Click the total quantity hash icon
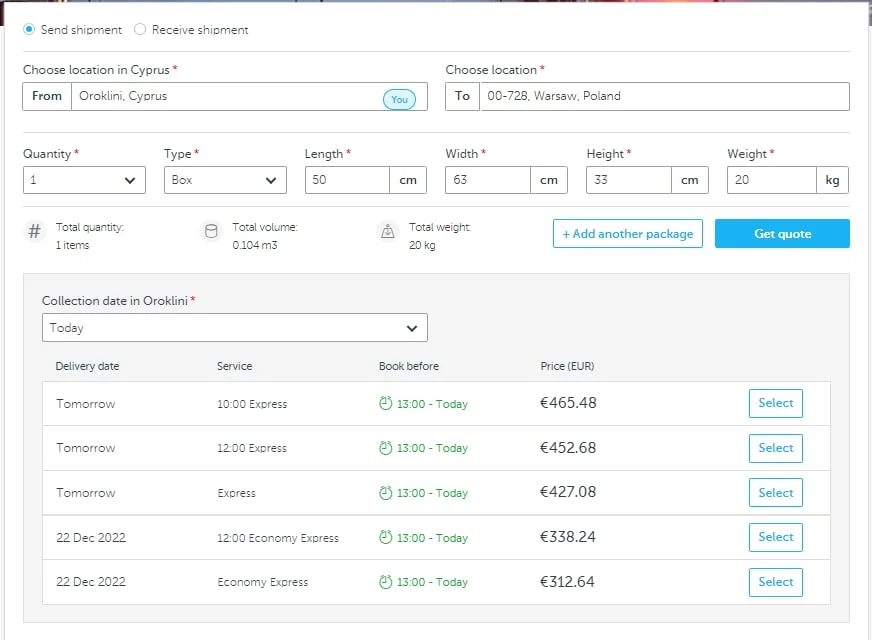The height and width of the screenshot is (640, 872). pos(35,232)
